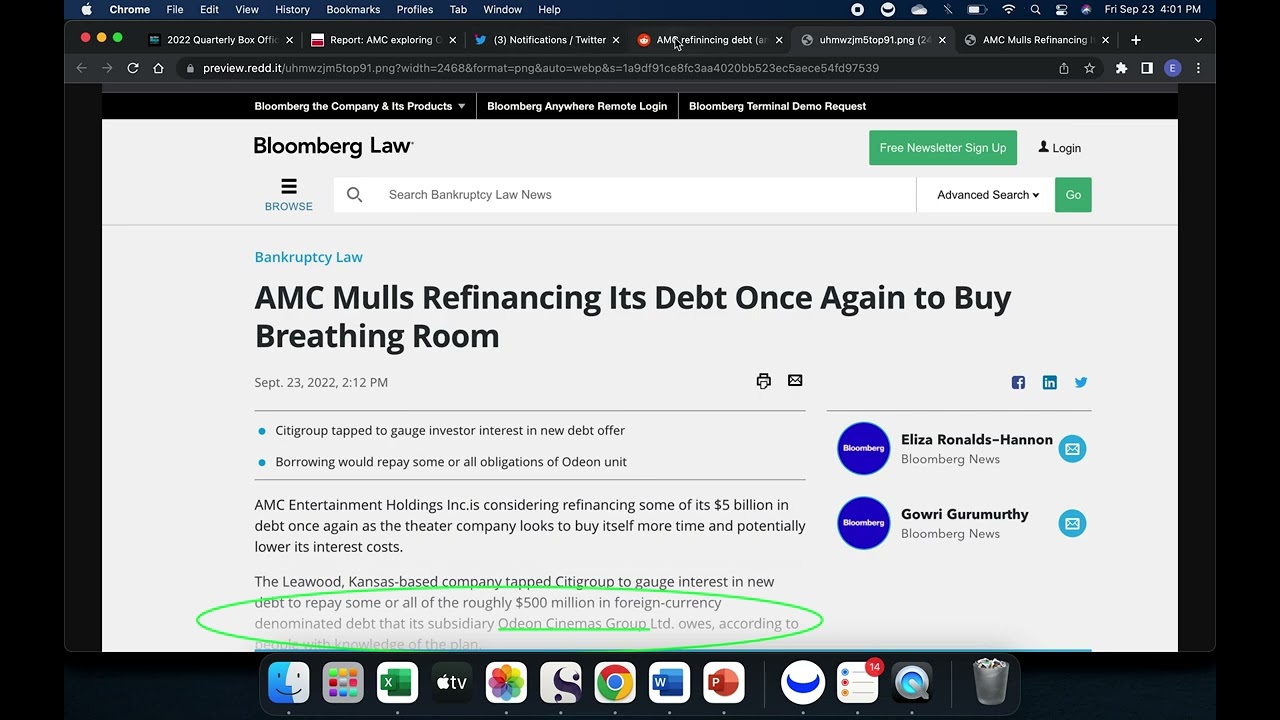1280x720 pixels.
Task: Print the article via printer icon
Action: tap(764, 381)
